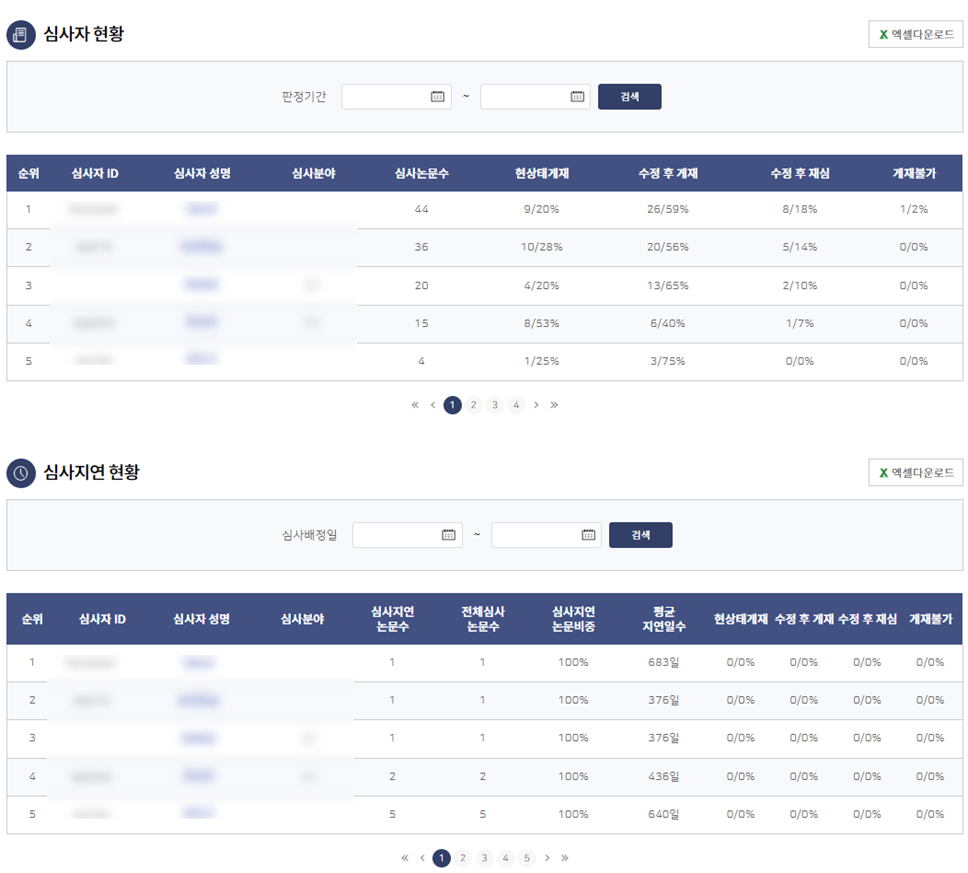Click 심사논문수 column header in 심사자 현황 table
Viewport: 968px width, 873px height.
pyautogui.click(x=421, y=173)
